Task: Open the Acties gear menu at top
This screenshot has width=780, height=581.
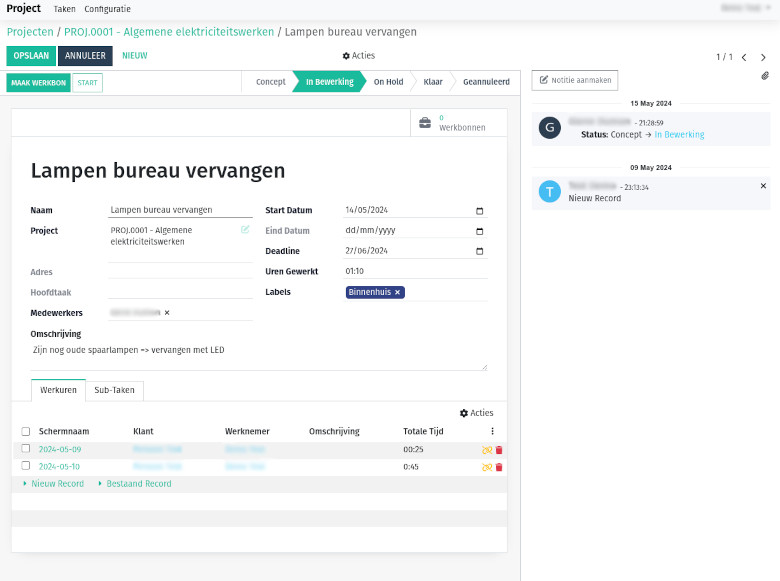Action: [359, 56]
